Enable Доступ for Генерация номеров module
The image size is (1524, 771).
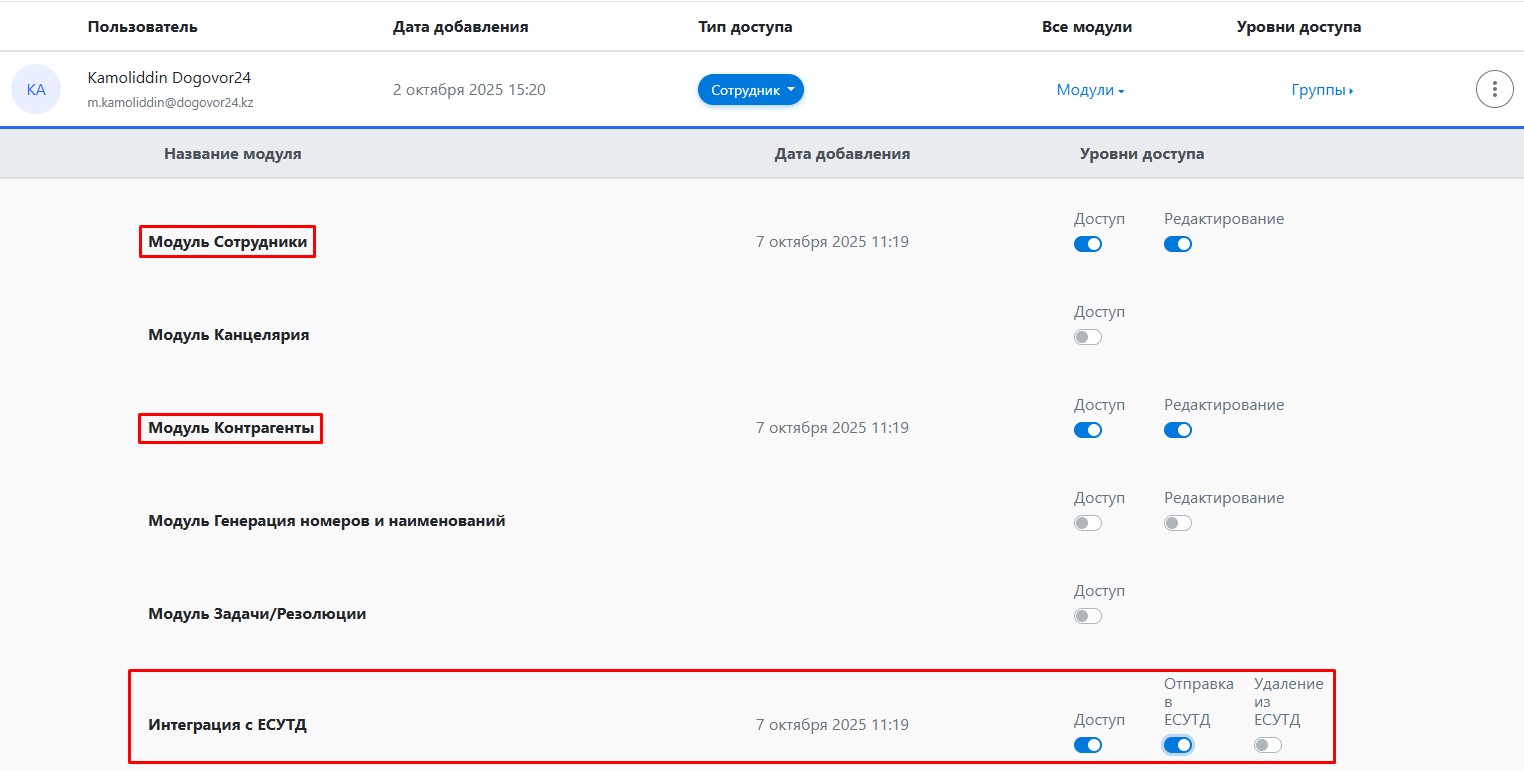point(1088,523)
